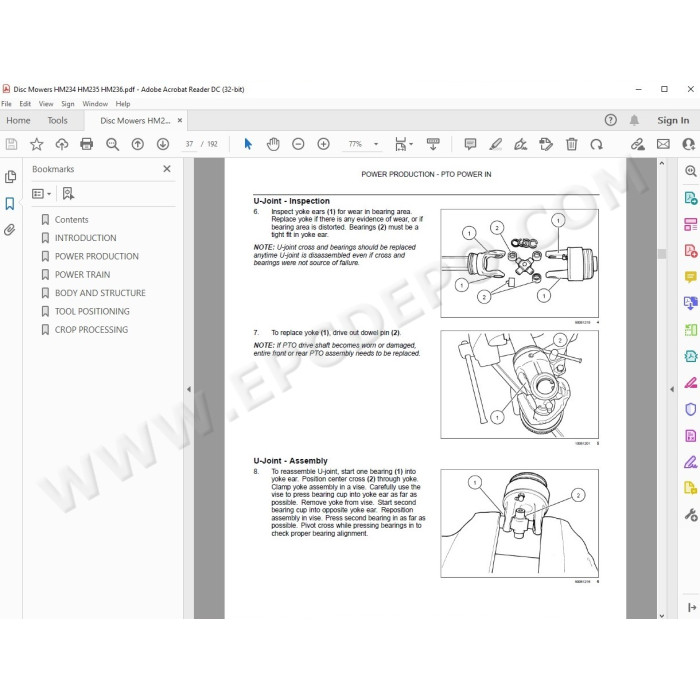Select the Disc Mowers document tab
The width and height of the screenshot is (700, 700).
pyautogui.click(x=135, y=121)
